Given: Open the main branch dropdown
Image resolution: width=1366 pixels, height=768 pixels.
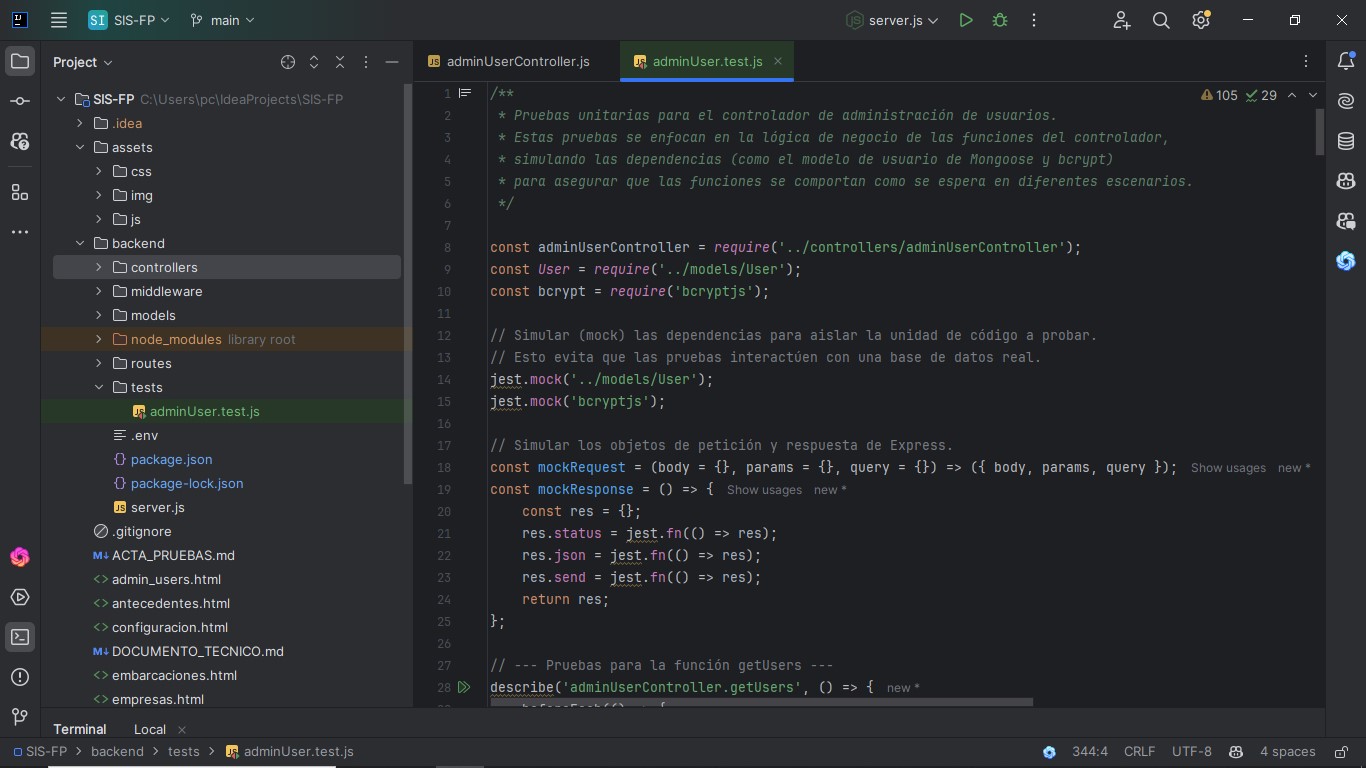Looking at the screenshot, I should click(222, 20).
